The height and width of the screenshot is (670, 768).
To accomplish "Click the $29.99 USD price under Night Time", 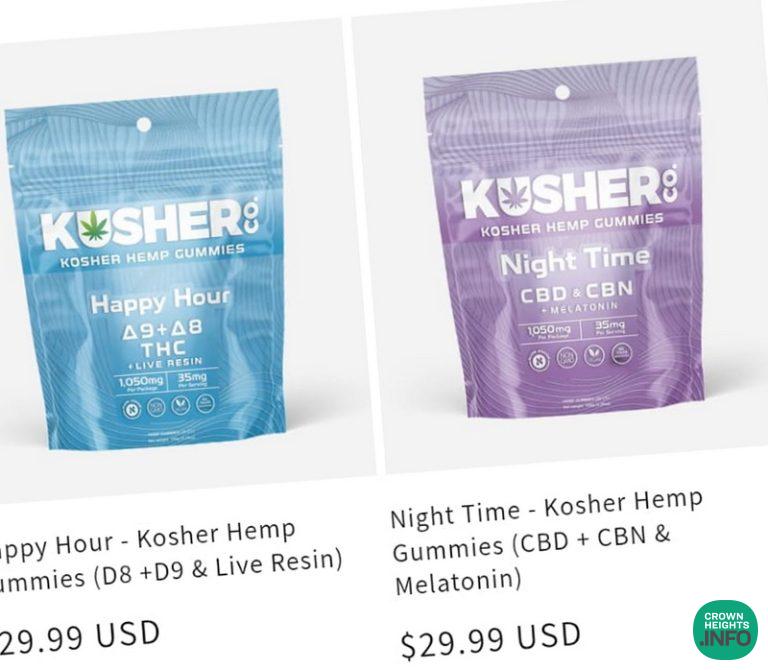I will pyautogui.click(x=490, y=639).
